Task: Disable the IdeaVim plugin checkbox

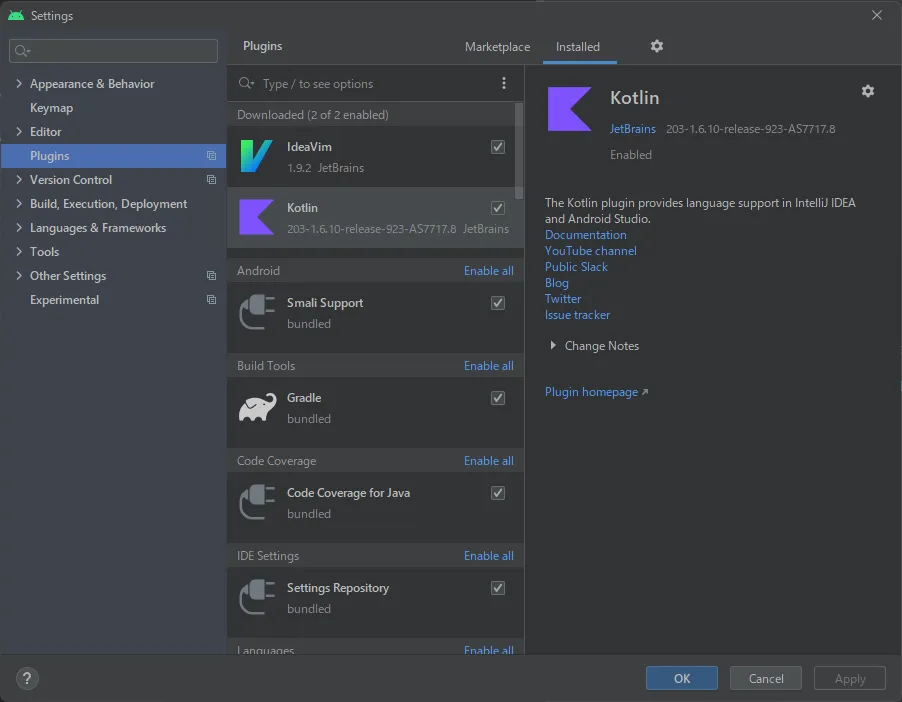Action: coord(498,147)
